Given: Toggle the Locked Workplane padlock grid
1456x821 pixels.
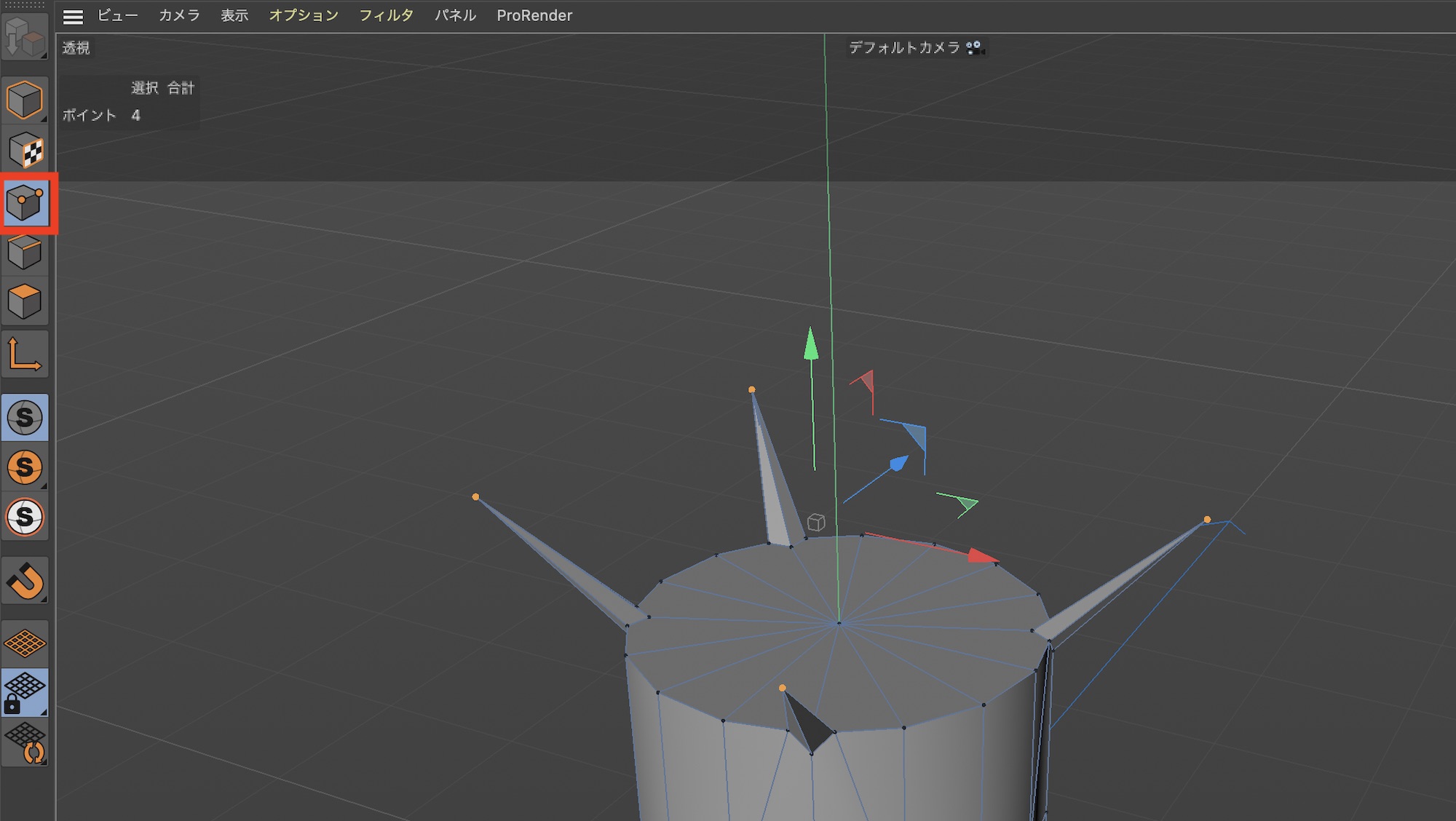Looking at the screenshot, I should (25, 692).
